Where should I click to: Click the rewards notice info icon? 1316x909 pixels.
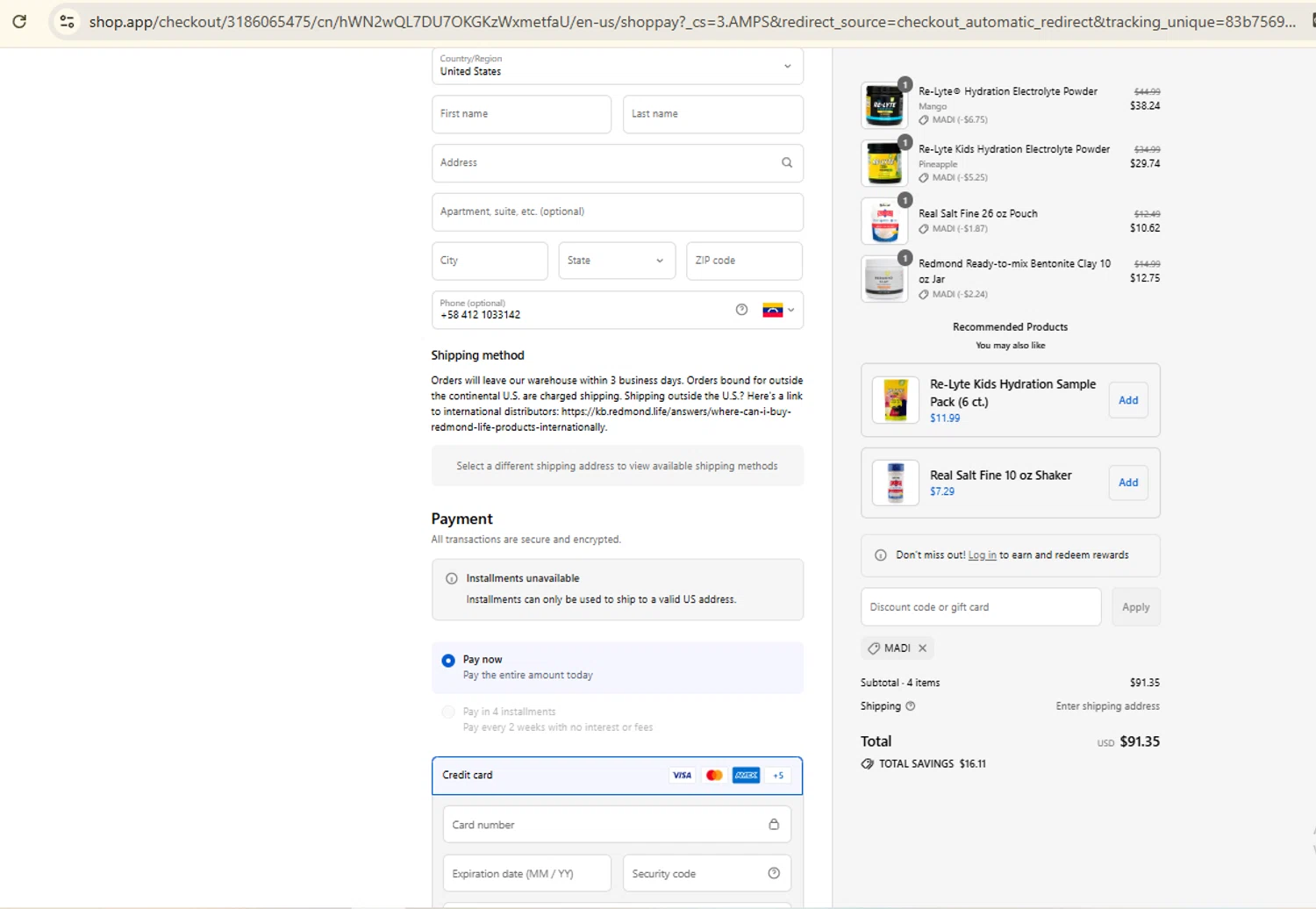coord(881,555)
